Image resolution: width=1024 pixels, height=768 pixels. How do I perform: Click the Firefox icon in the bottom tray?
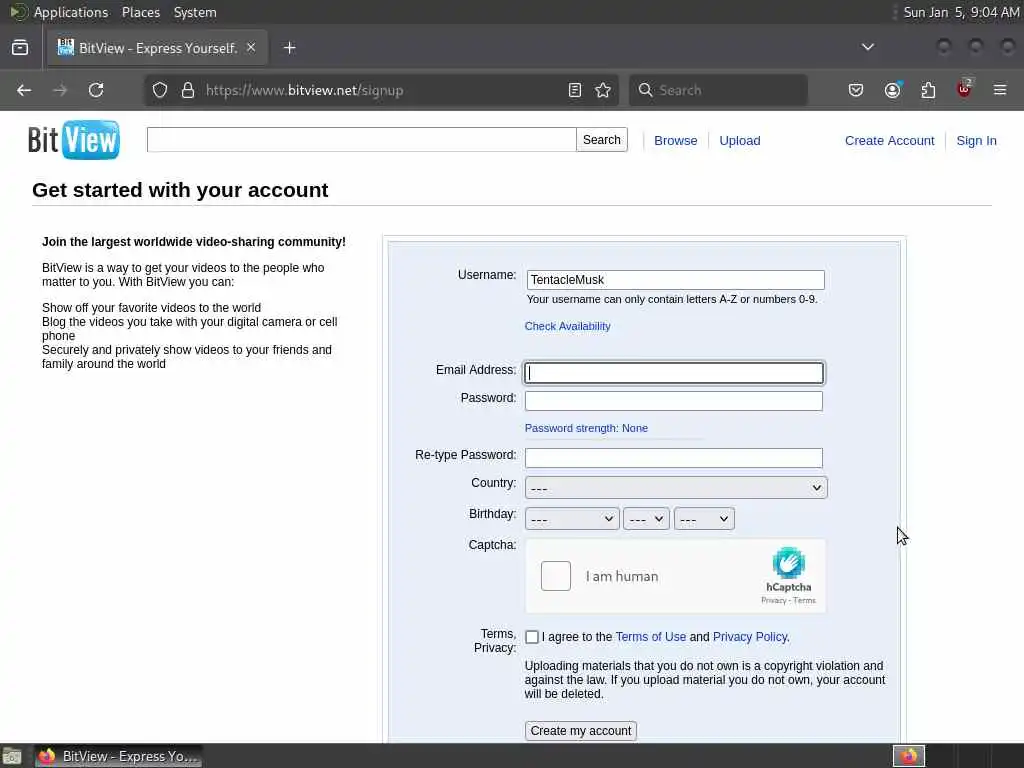pos(909,756)
